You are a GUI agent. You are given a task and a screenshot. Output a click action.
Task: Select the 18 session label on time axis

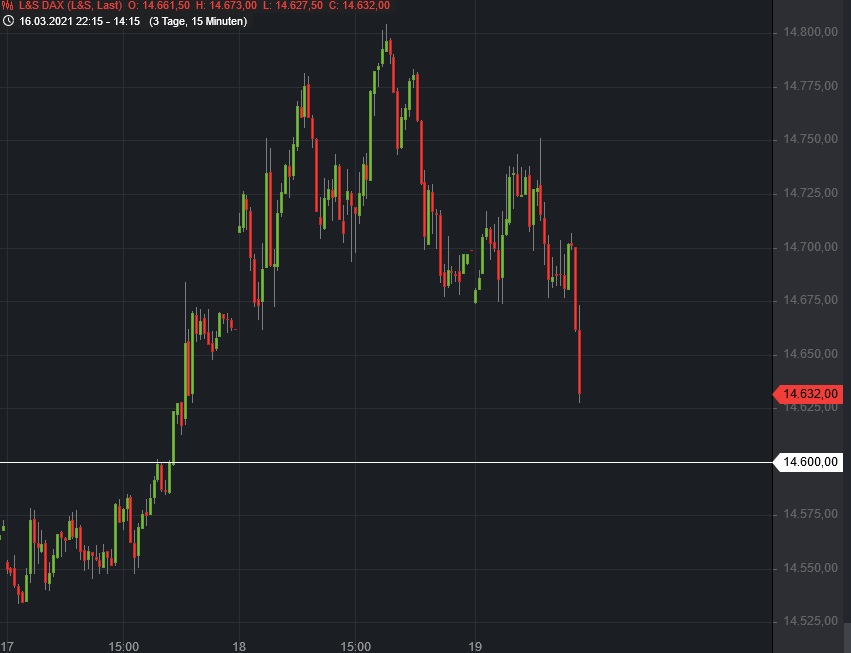coord(240,646)
